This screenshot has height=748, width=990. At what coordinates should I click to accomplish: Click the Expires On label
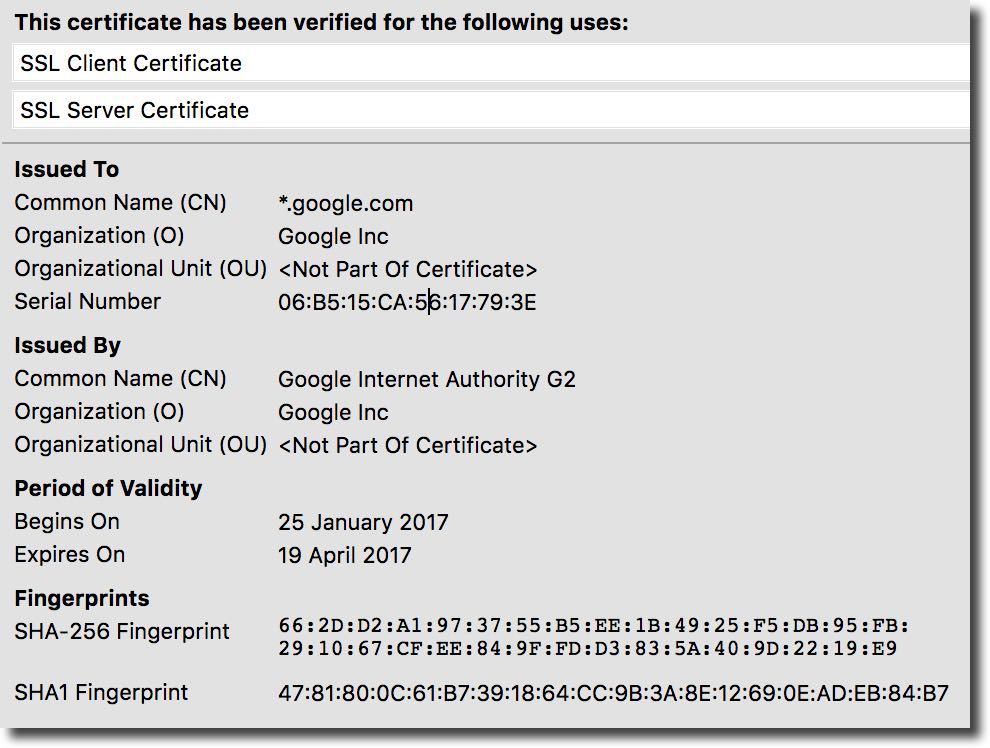(69, 555)
